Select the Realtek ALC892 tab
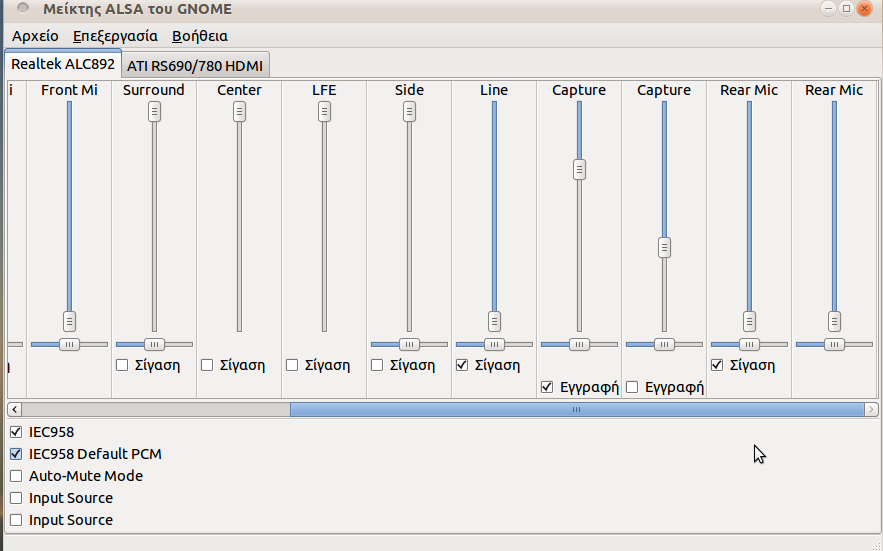This screenshot has height=551, width=883. (x=62, y=64)
